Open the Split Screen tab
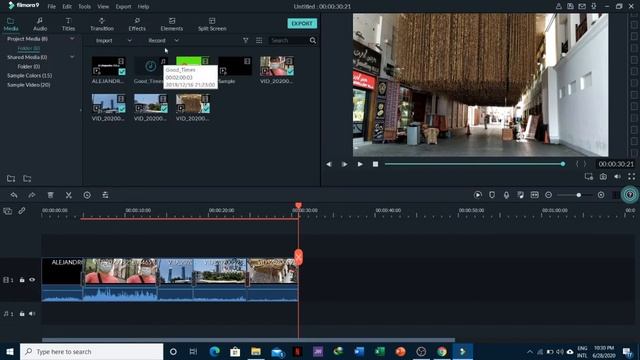The width and height of the screenshot is (640, 360). coord(212,24)
